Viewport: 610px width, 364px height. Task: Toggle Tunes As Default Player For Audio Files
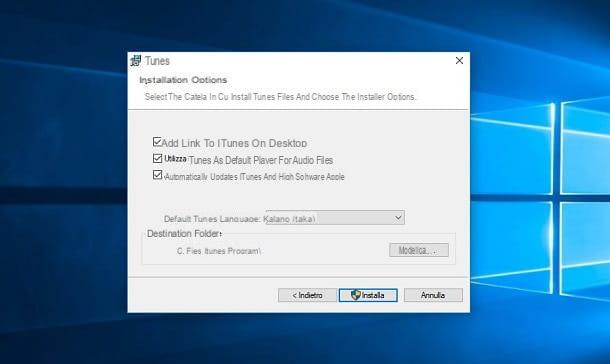[157, 158]
